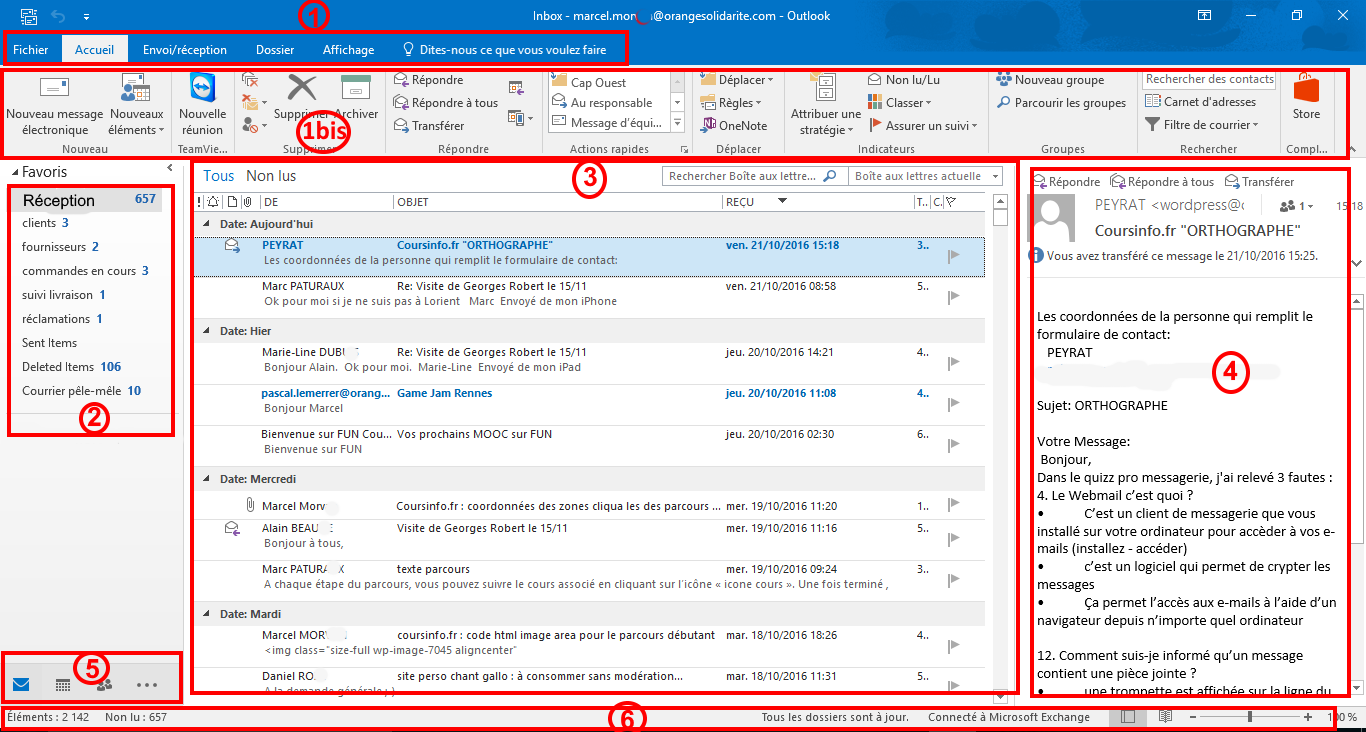
Task: Switch to the Calendar view icon
Action: coord(62,684)
